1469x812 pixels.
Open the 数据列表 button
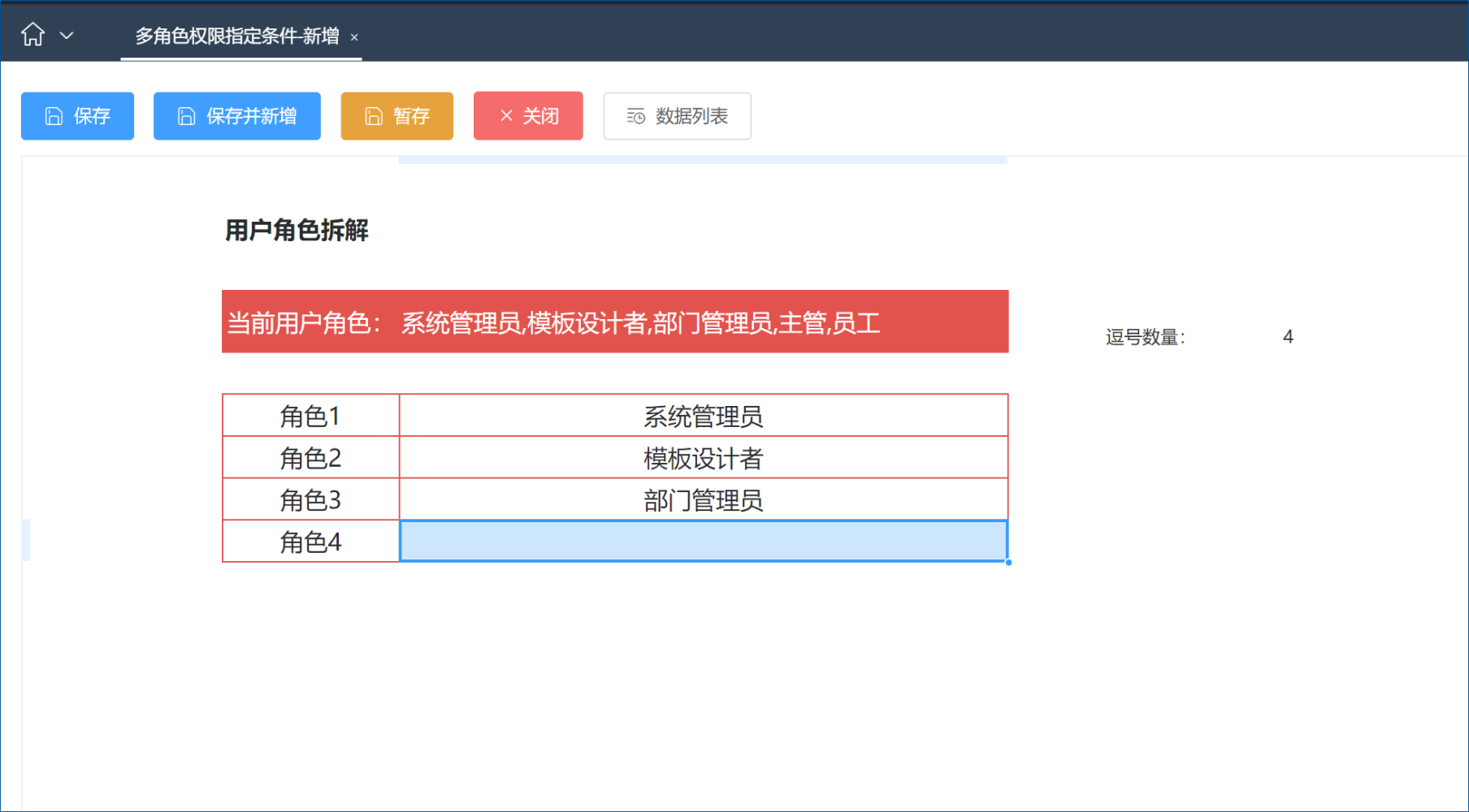coord(677,116)
